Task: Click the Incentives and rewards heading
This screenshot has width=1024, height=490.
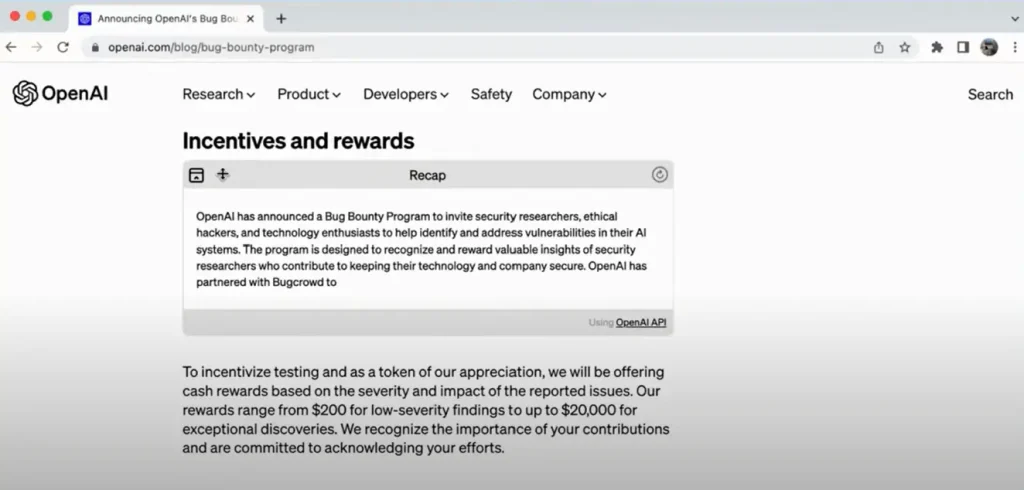Action: [x=298, y=140]
